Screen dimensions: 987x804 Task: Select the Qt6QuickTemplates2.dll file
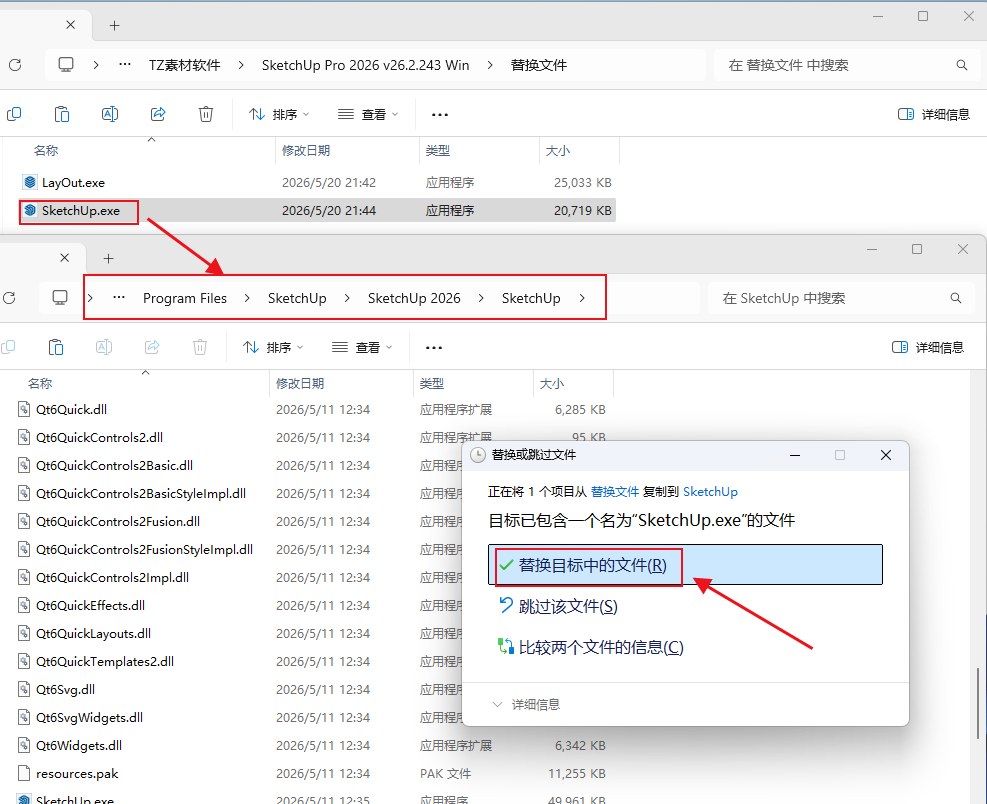tap(104, 661)
